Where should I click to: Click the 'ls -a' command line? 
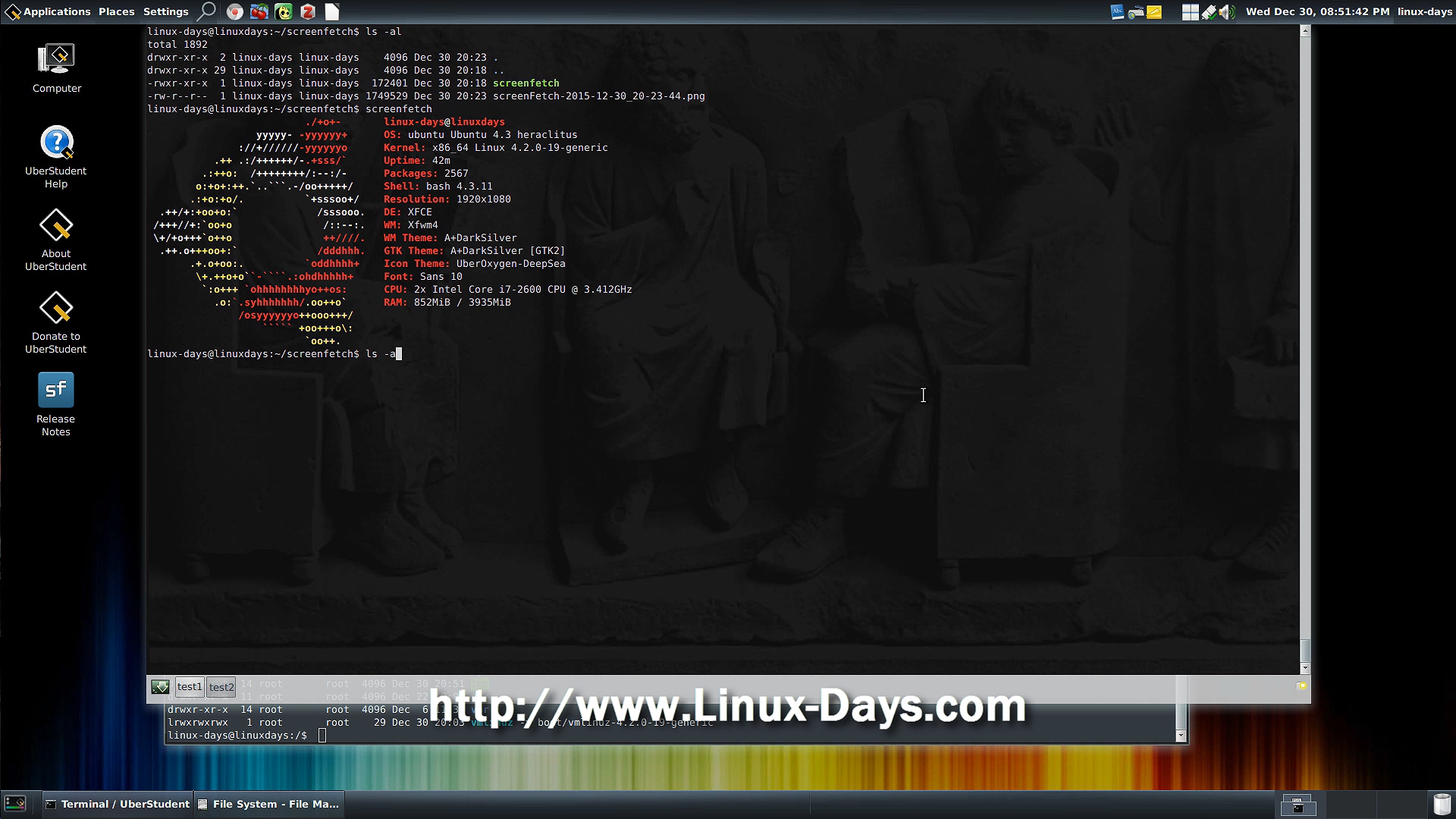[x=274, y=354]
